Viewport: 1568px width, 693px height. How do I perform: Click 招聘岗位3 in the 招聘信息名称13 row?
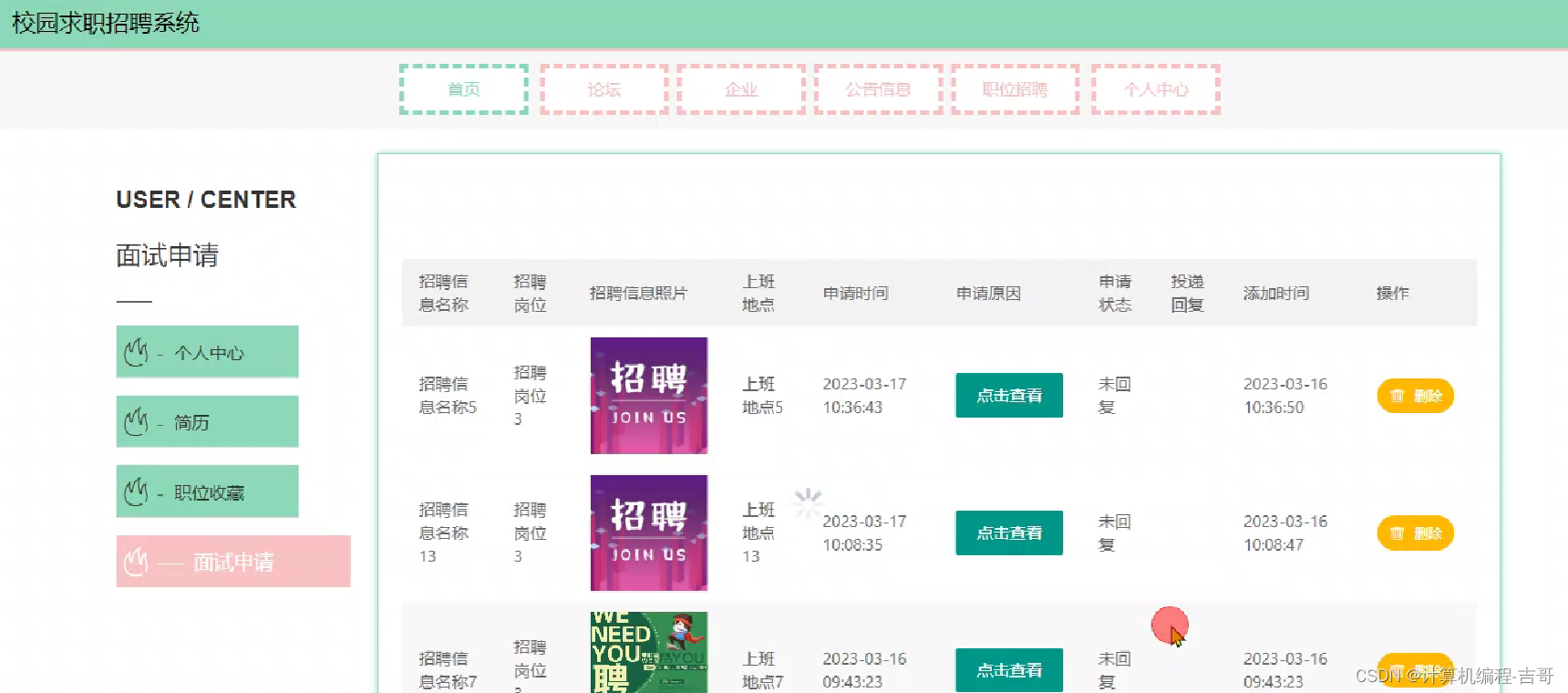pos(530,533)
